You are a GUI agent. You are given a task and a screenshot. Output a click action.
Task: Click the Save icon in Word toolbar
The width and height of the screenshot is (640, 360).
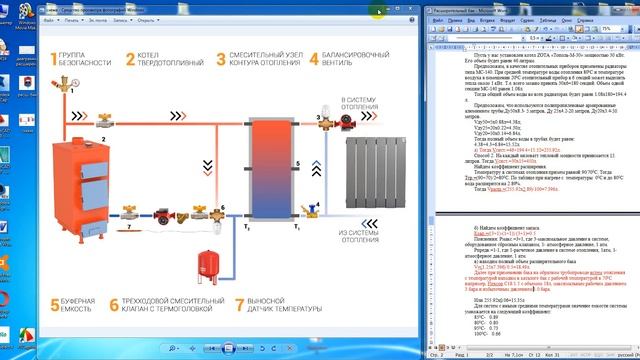pyautogui.click(x=450, y=29)
